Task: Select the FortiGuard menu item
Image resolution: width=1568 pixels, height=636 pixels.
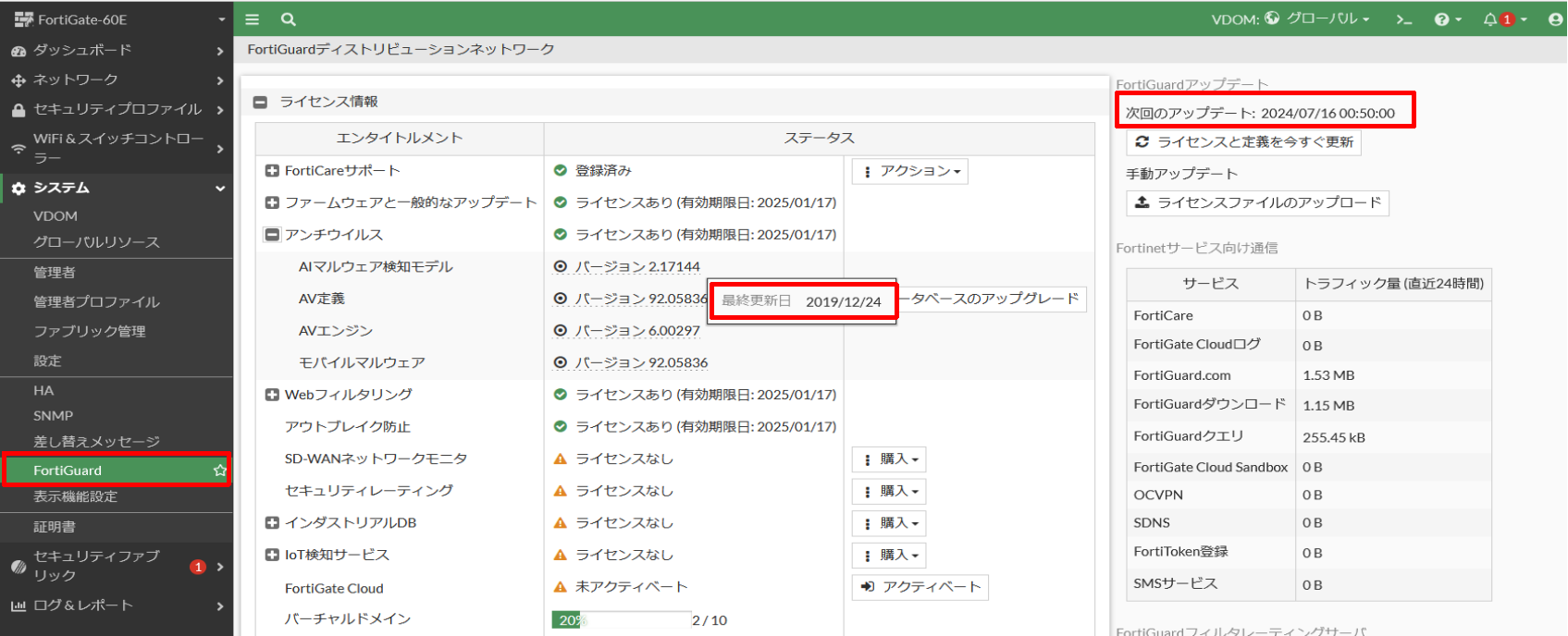Action: click(x=117, y=471)
